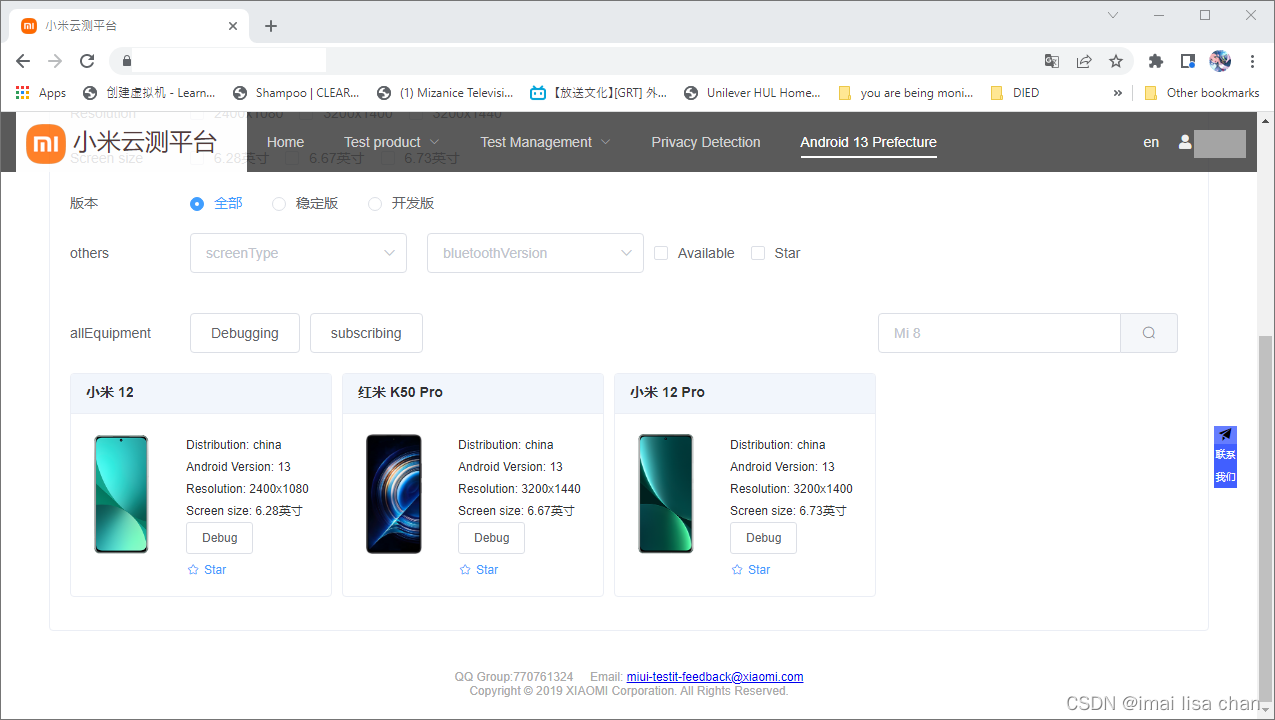The image size is (1275, 720).
Task: Open the tab search dropdown arrow
Action: tap(1113, 15)
